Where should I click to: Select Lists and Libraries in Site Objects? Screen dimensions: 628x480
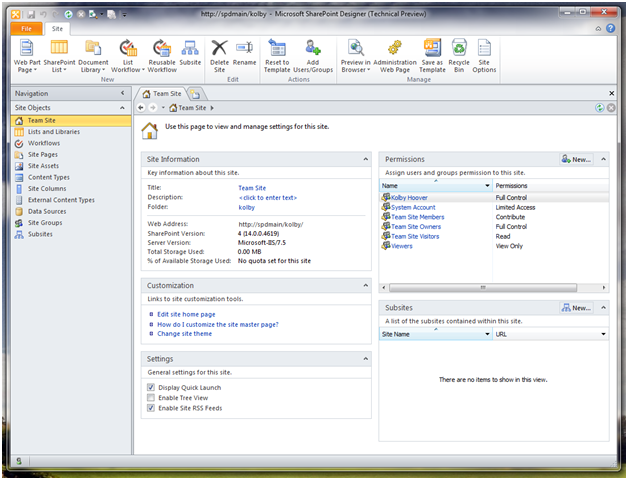tap(54, 132)
